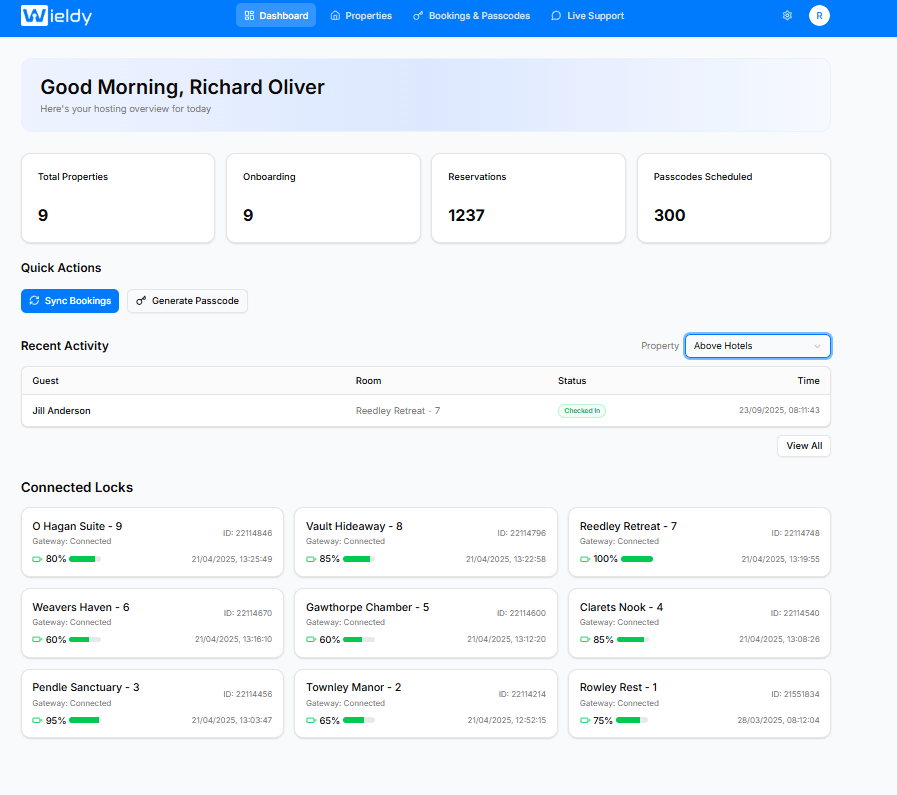Screen dimensions: 897x795
Task: Click the Generate Passcode button
Action: point(187,301)
